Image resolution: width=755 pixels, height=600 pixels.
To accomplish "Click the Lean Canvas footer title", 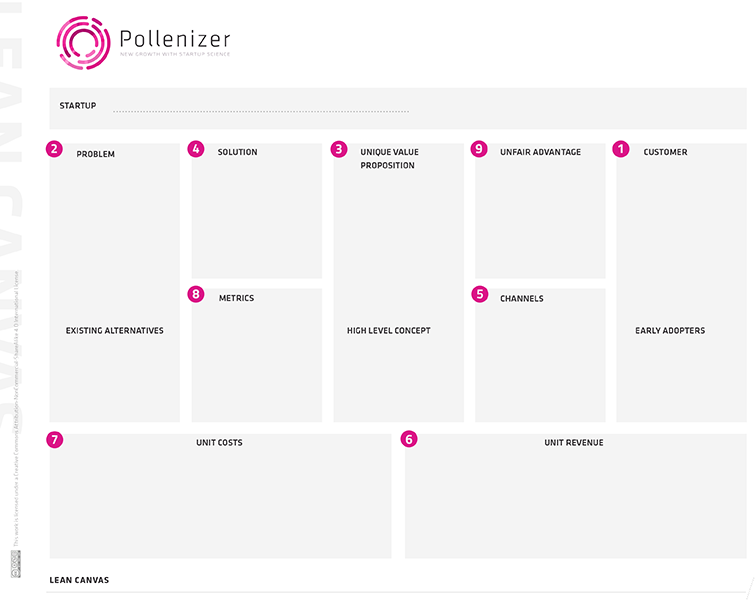I will (79, 580).
